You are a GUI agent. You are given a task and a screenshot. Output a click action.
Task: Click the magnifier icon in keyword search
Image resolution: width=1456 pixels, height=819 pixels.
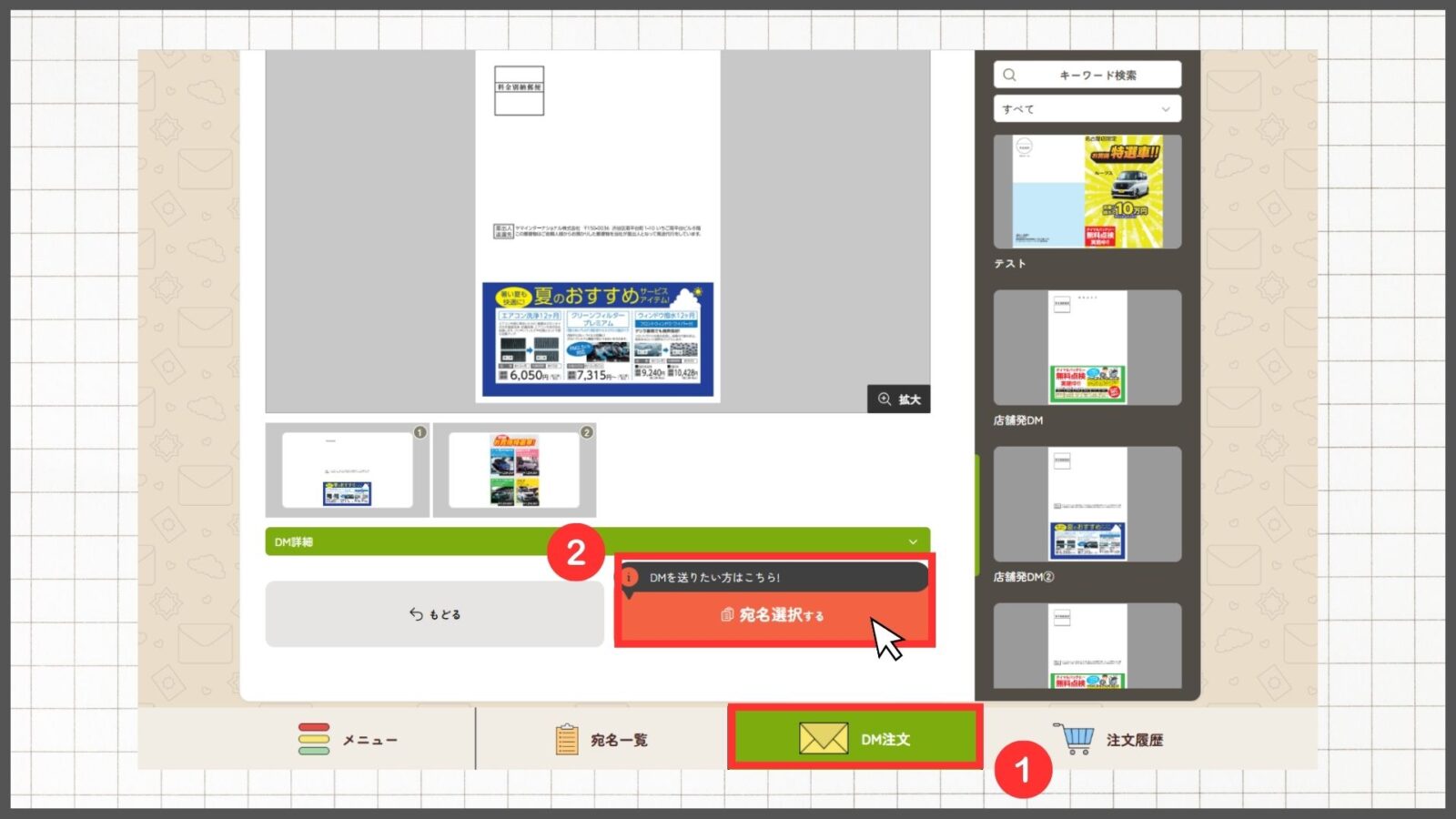click(1010, 75)
